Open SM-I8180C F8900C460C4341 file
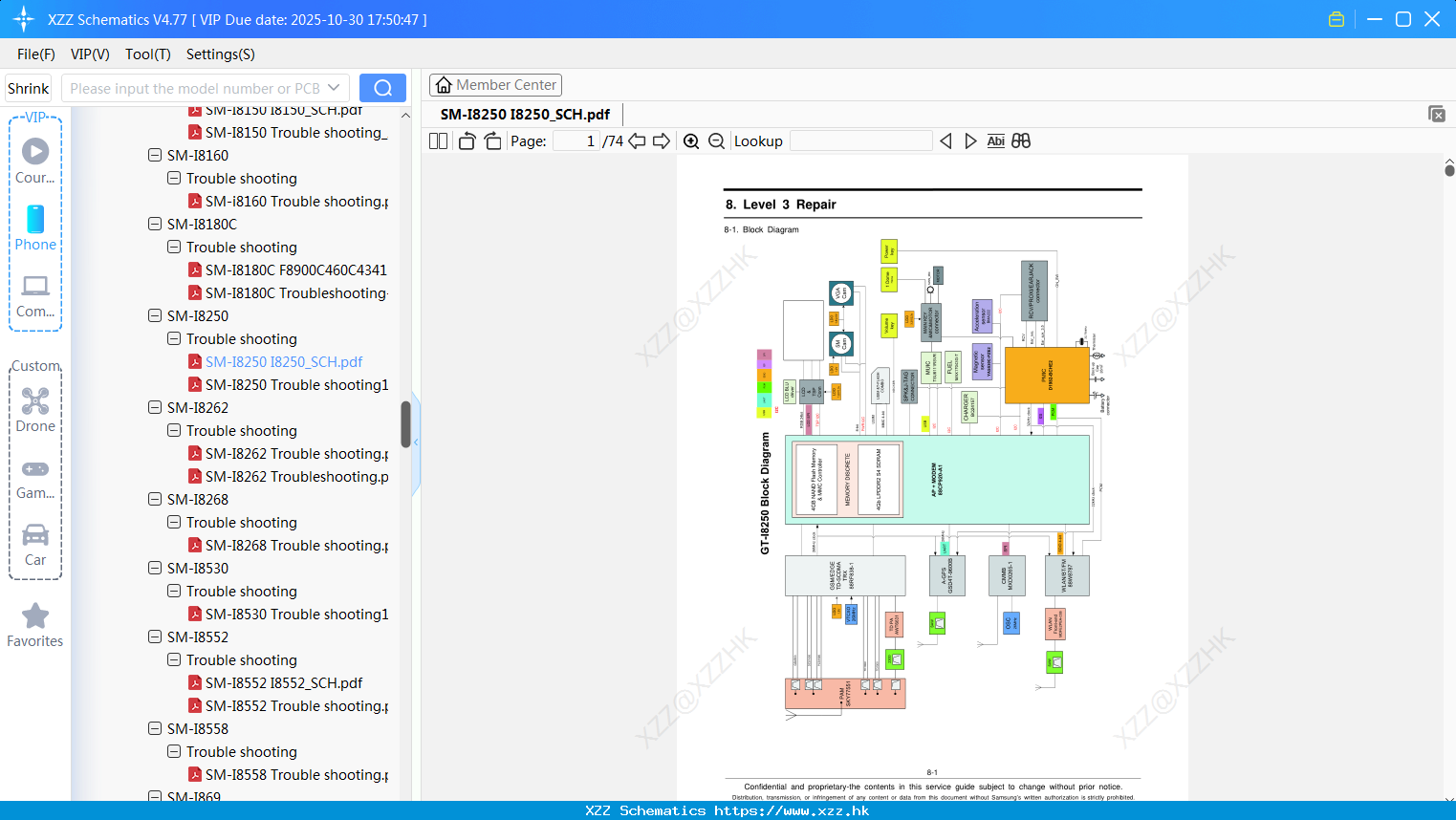The image size is (1456, 820). (x=296, y=270)
